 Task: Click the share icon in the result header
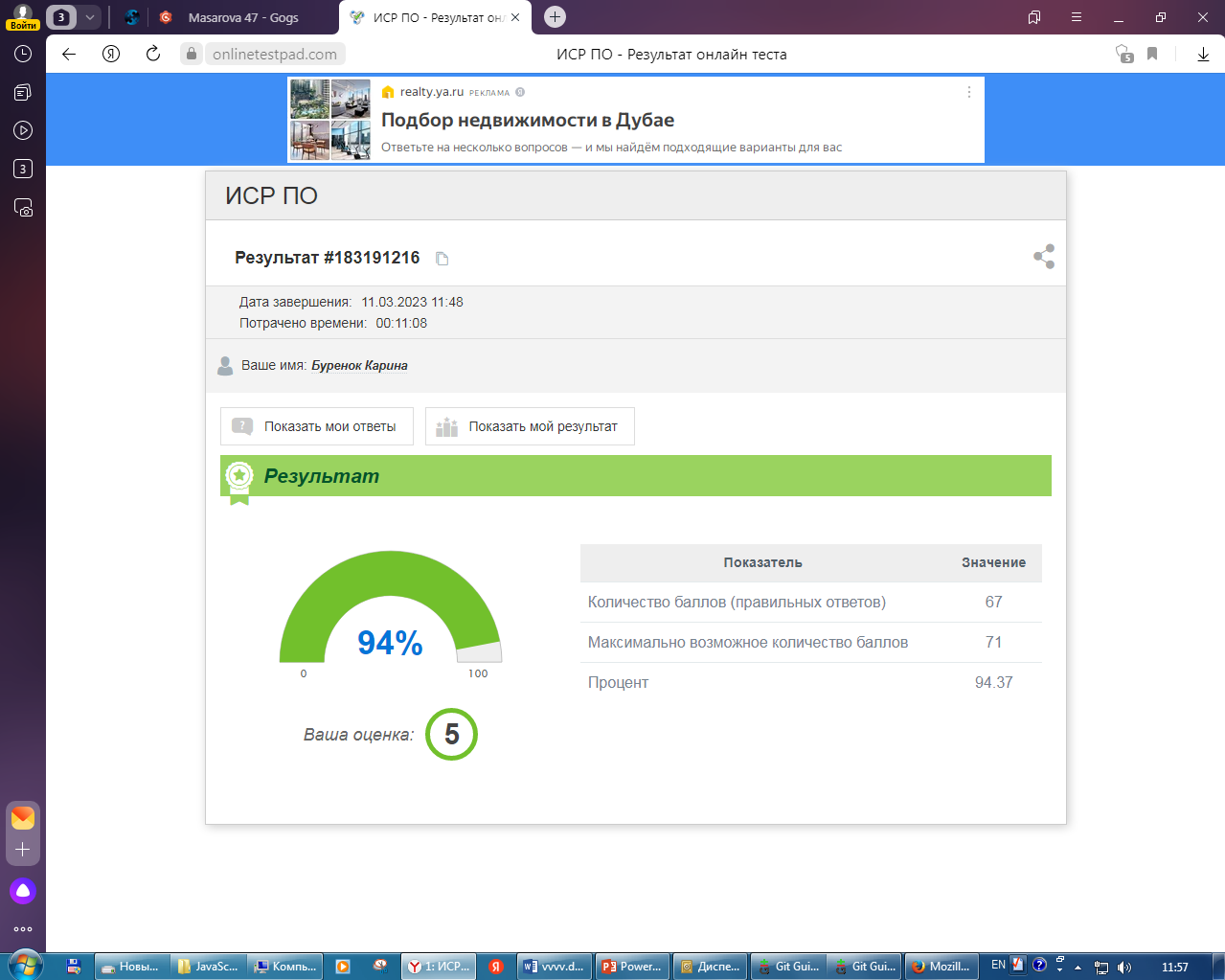tap(1044, 257)
